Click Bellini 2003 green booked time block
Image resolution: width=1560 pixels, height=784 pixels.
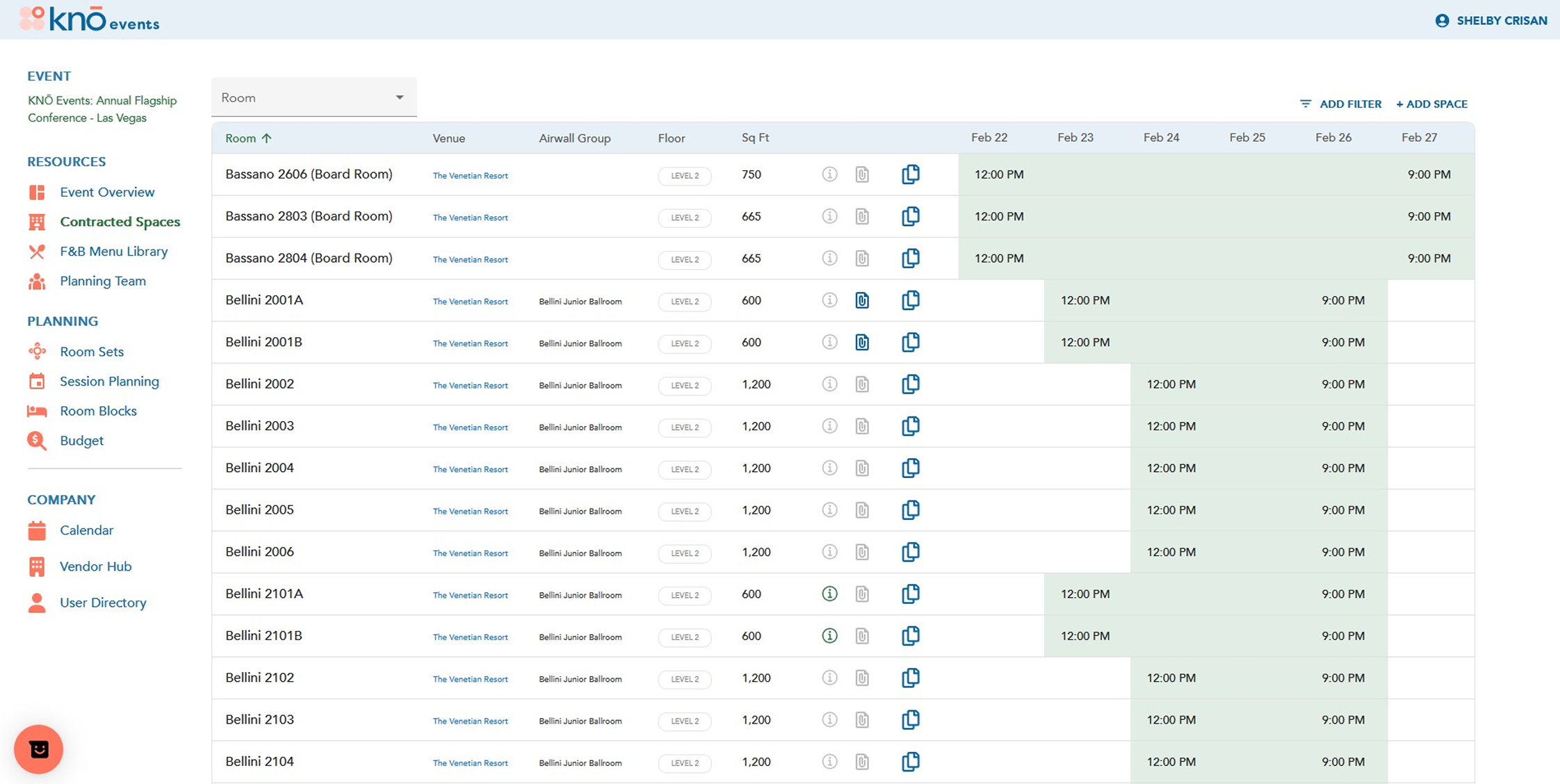tap(1258, 426)
